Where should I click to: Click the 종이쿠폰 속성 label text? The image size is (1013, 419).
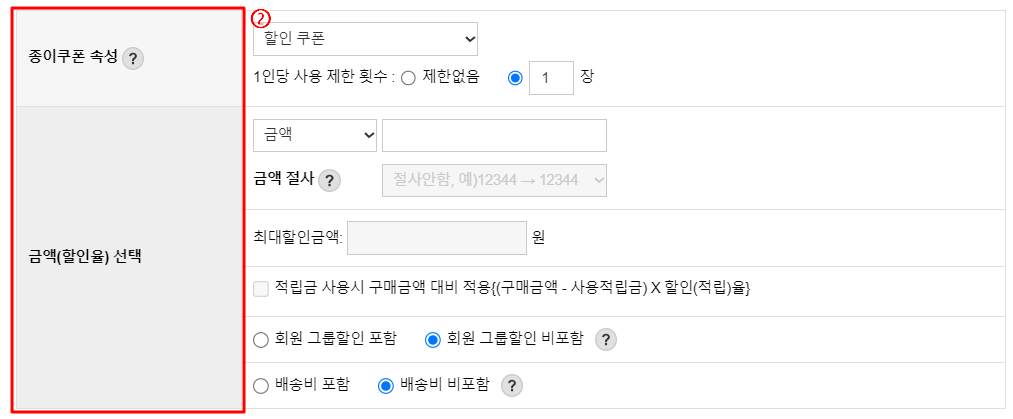click(73, 57)
